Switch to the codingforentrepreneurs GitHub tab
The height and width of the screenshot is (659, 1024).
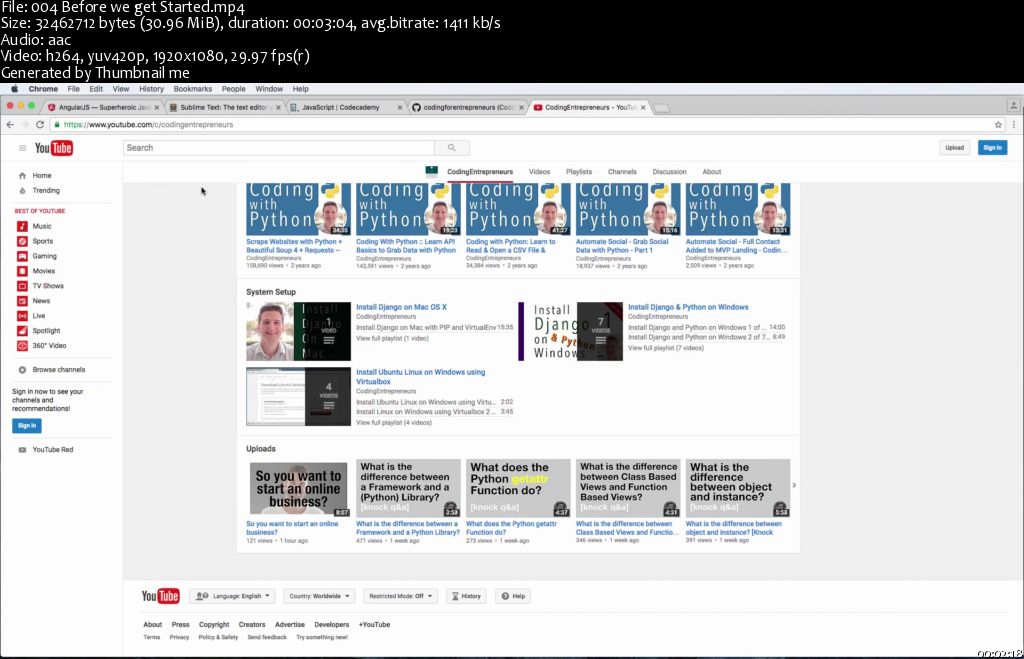click(468, 108)
